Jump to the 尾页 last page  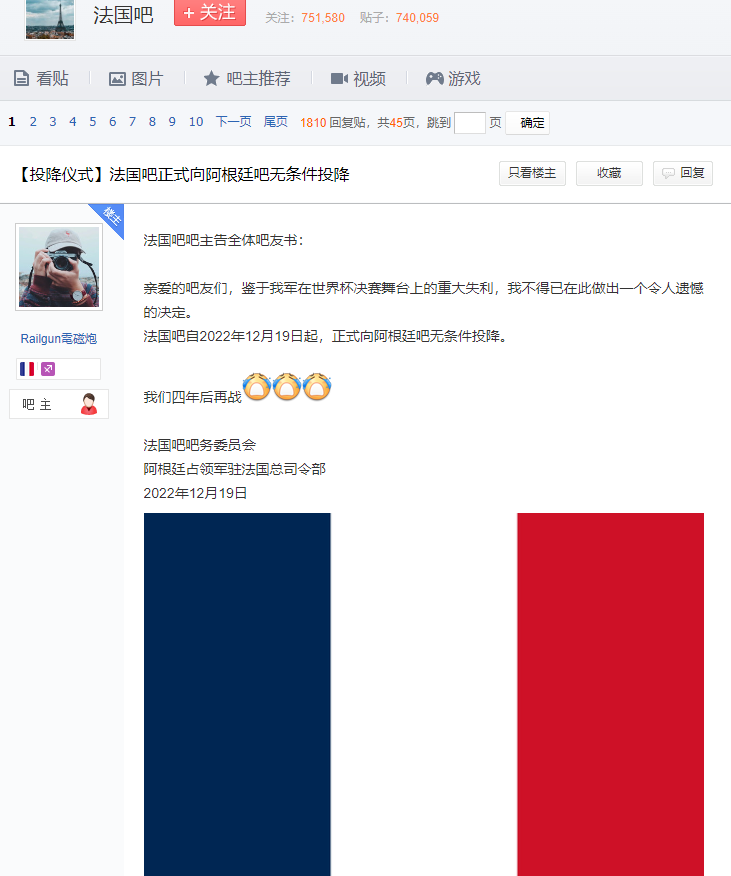276,122
